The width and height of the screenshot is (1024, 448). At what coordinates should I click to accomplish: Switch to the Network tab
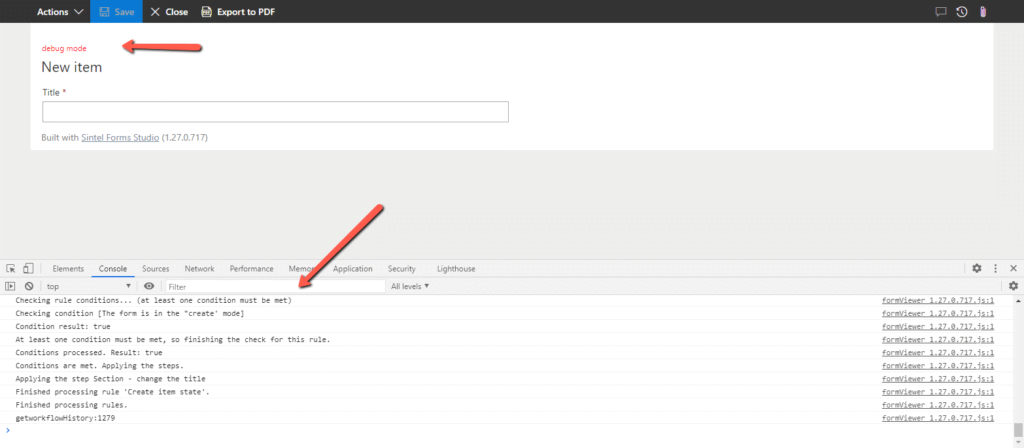[x=199, y=269]
